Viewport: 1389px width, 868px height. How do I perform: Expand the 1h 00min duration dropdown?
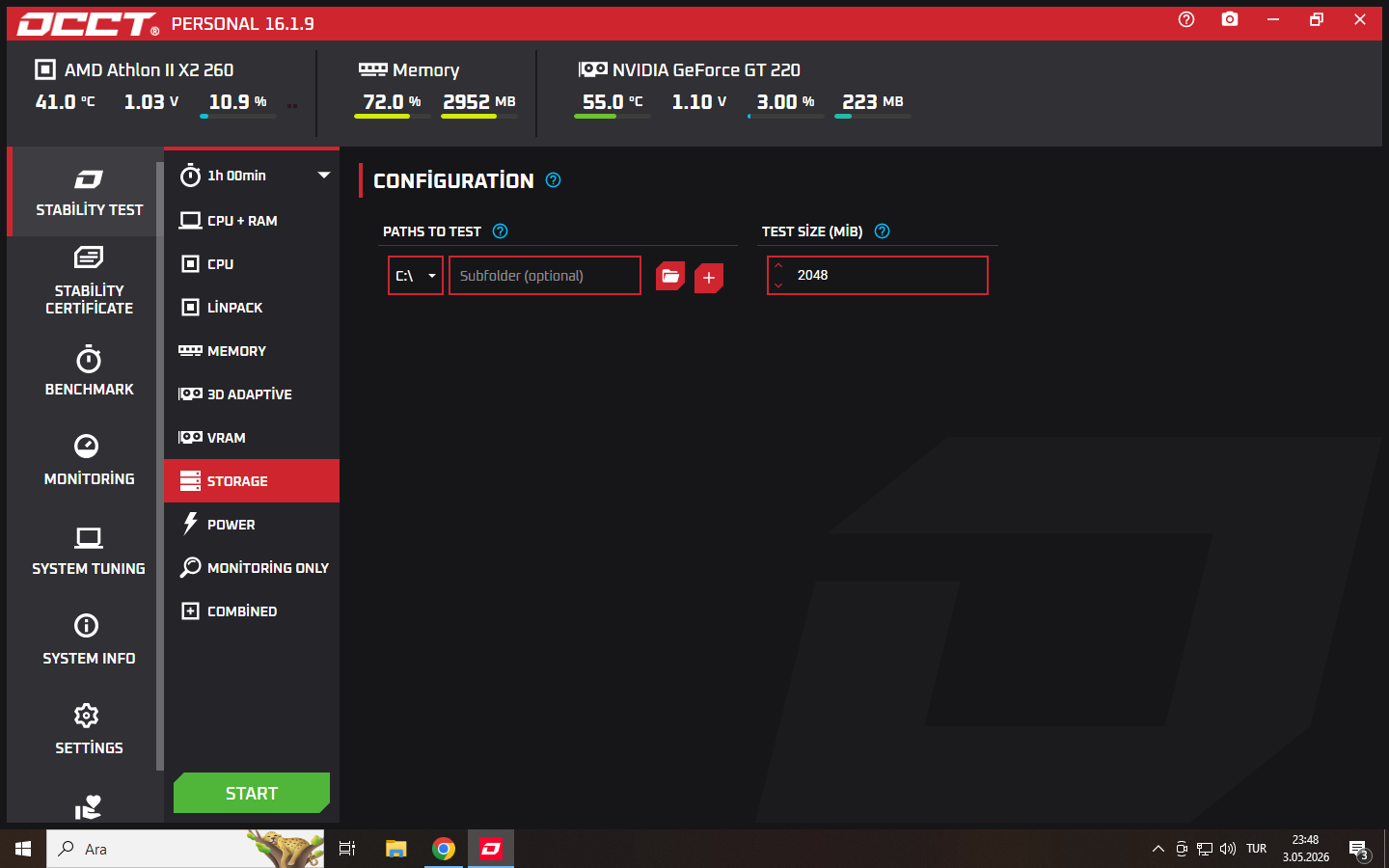(254, 176)
